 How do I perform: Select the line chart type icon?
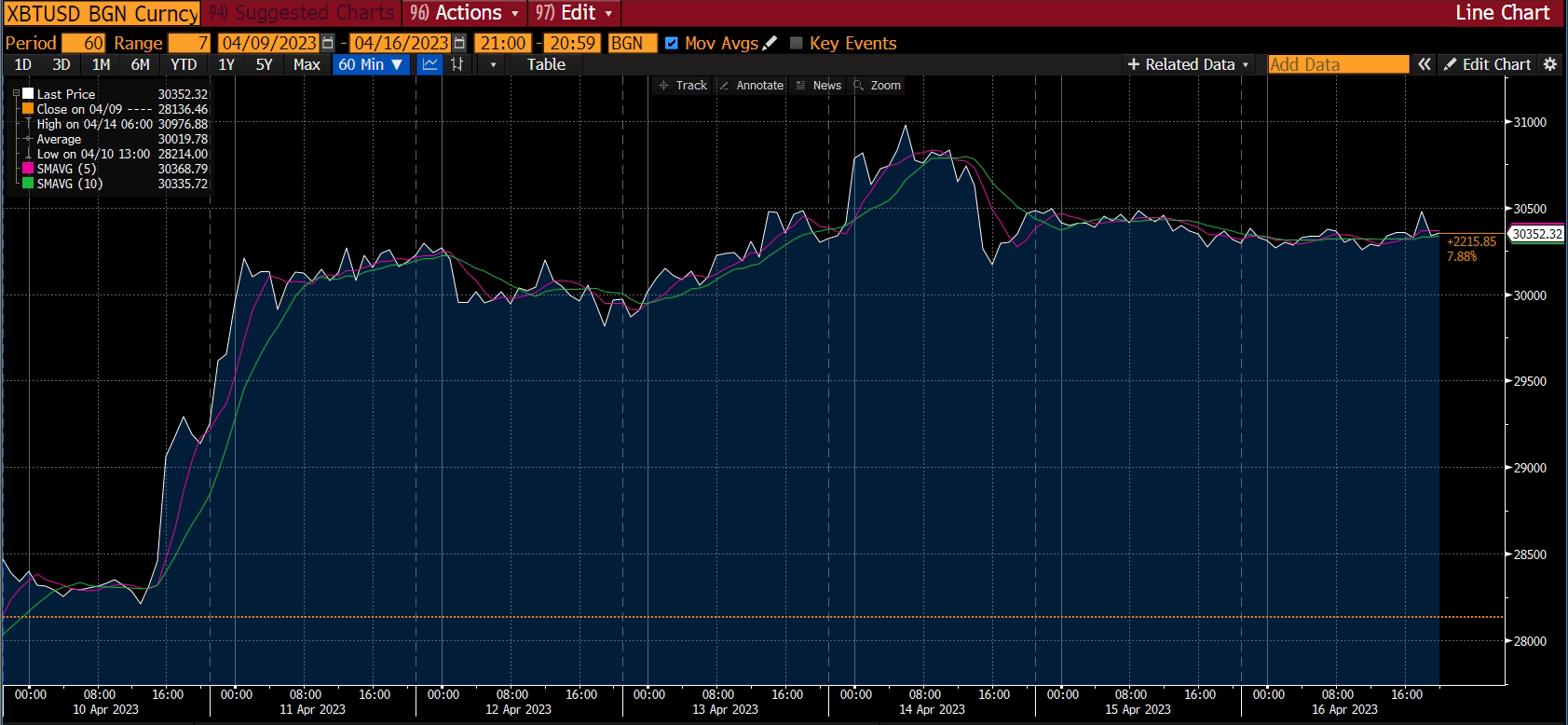pyautogui.click(x=429, y=64)
